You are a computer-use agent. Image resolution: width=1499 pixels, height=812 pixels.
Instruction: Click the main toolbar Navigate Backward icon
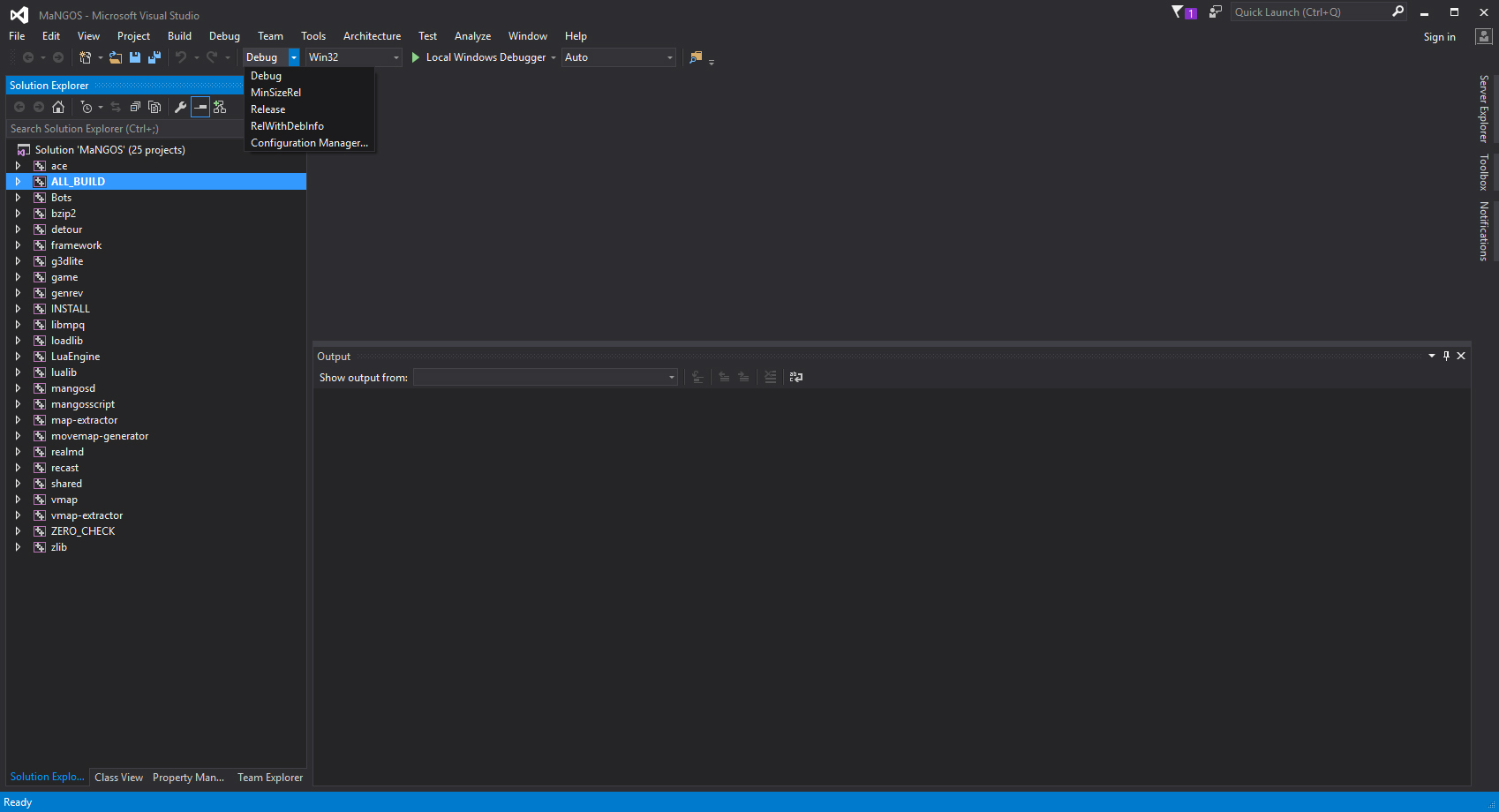28,57
